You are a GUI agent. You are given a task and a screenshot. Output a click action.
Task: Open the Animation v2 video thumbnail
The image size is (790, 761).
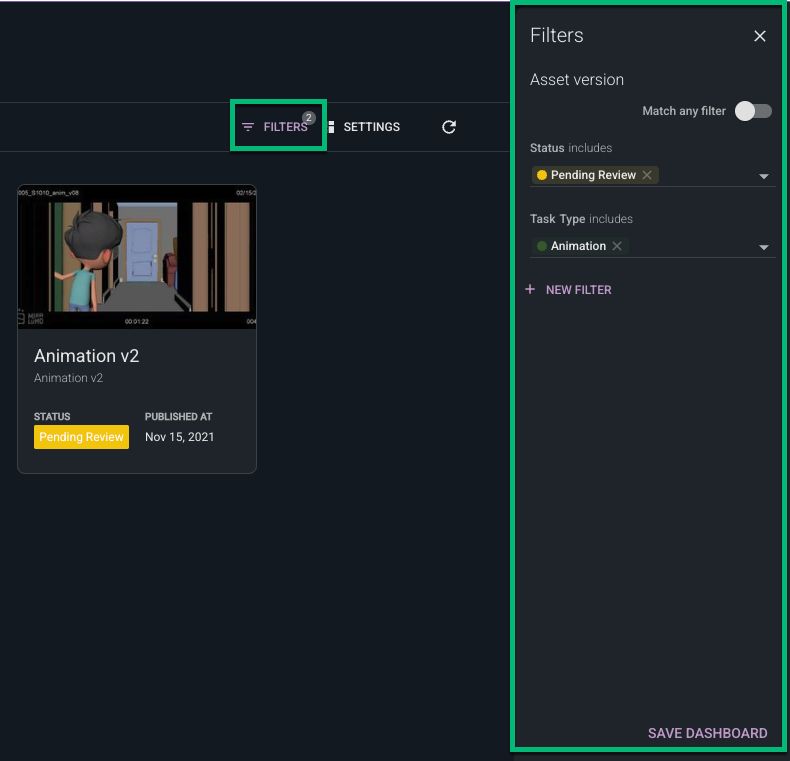137,257
